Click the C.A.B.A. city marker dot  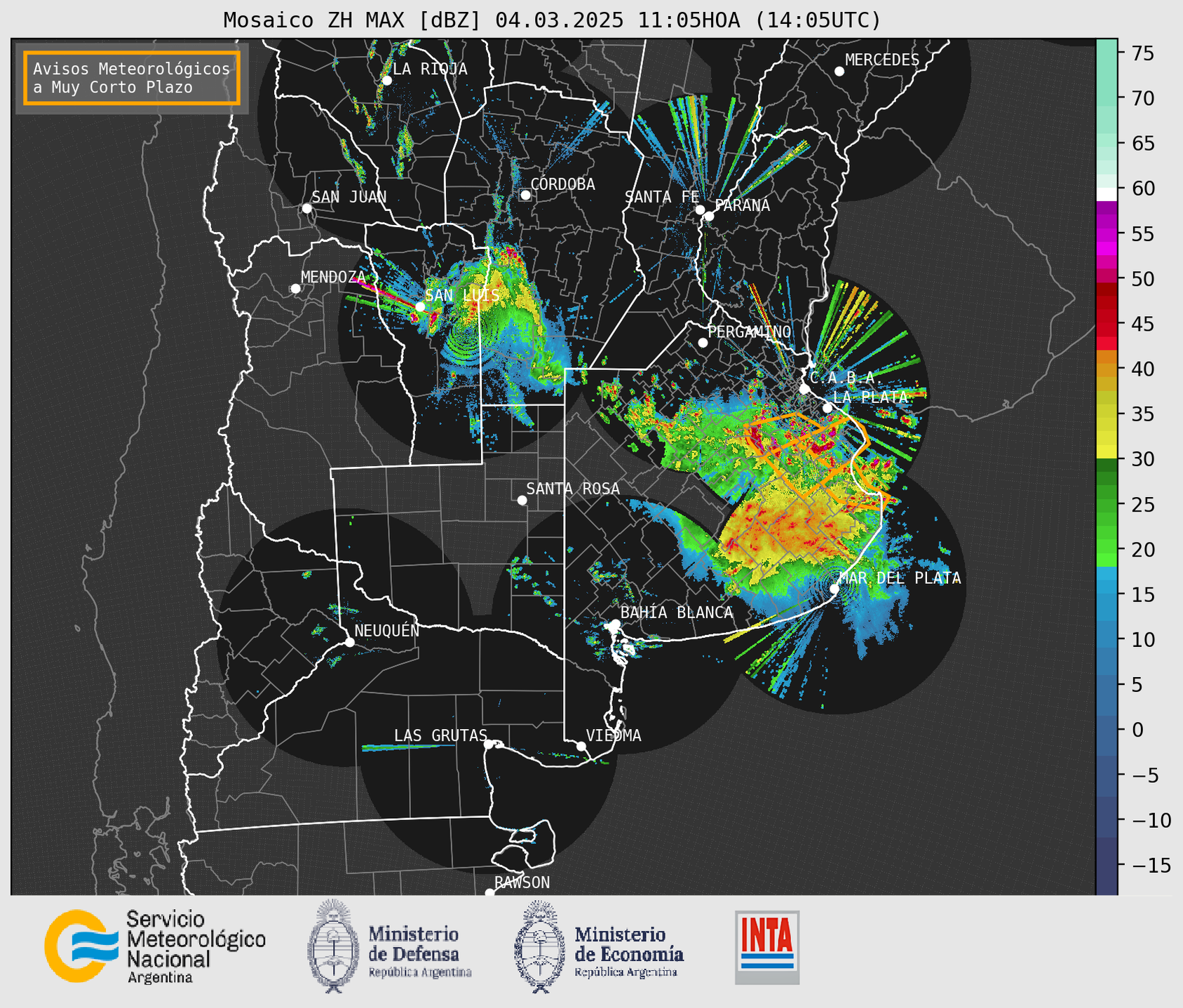pos(805,389)
